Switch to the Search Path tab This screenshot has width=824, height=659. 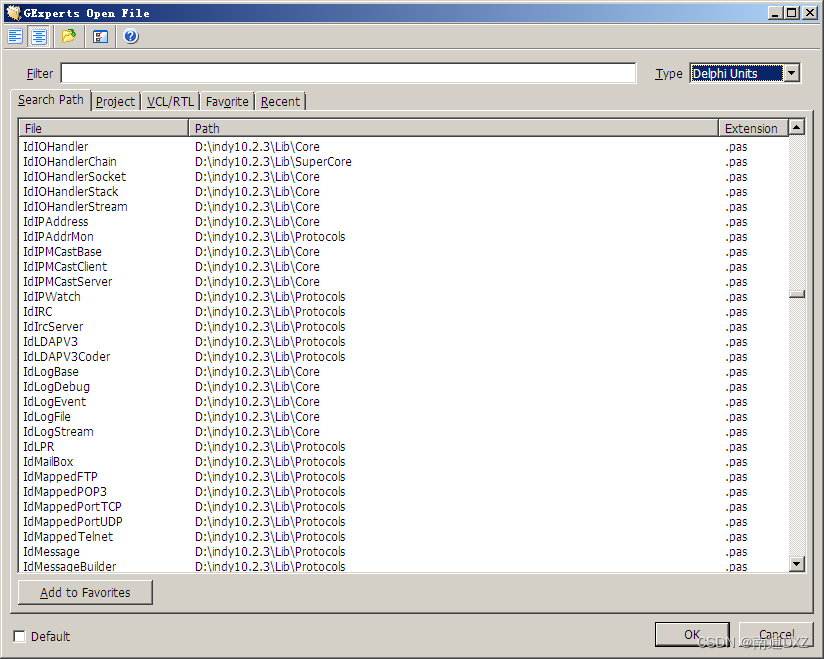(x=50, y=100)
